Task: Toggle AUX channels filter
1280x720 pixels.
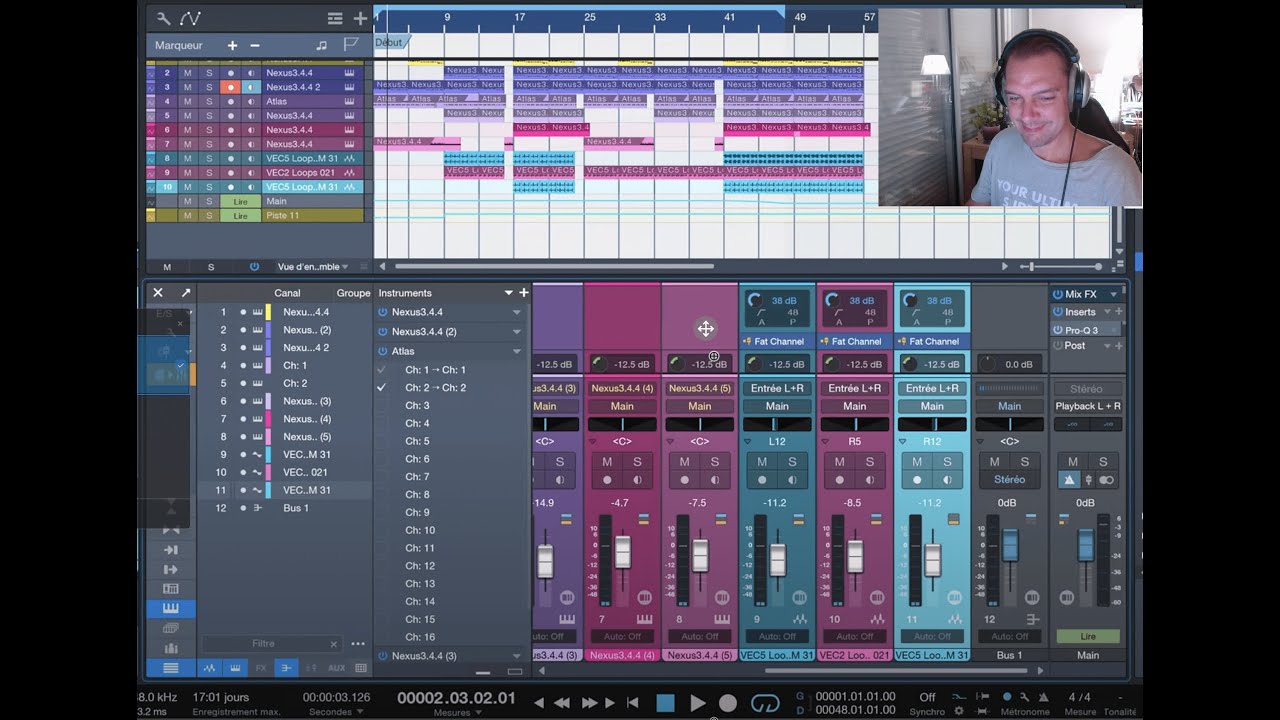Action: [336, 667]
